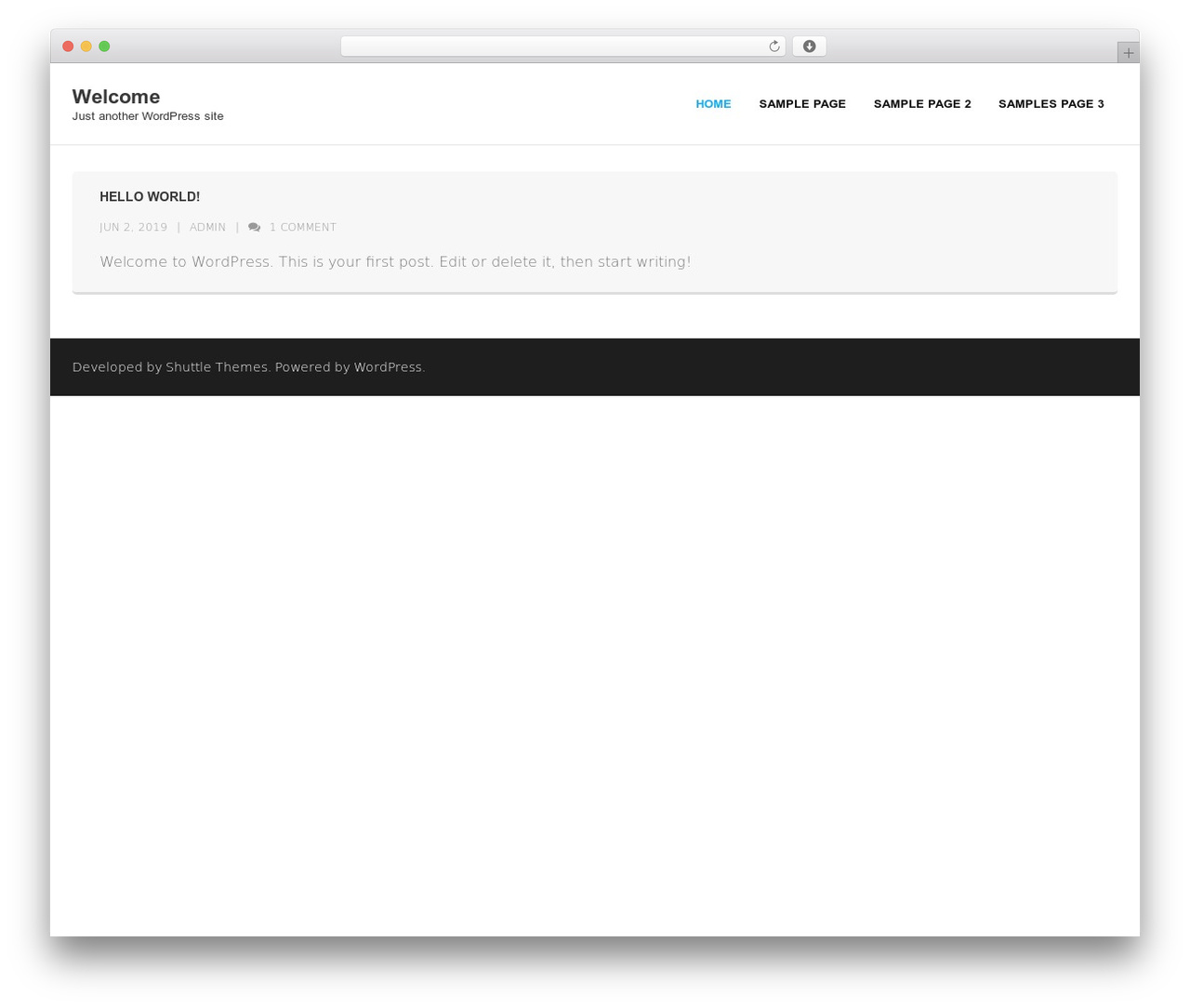Follow the Shuttle Themes footer link

(217, 367)
